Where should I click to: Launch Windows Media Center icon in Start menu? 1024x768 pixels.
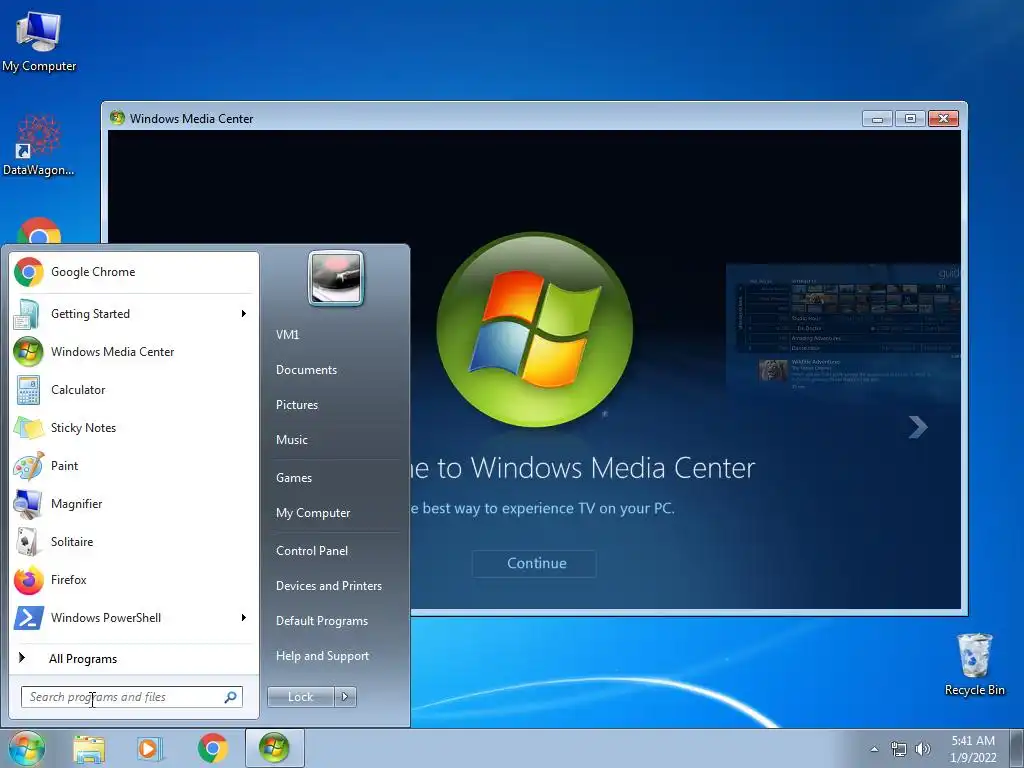coord(28,352)
